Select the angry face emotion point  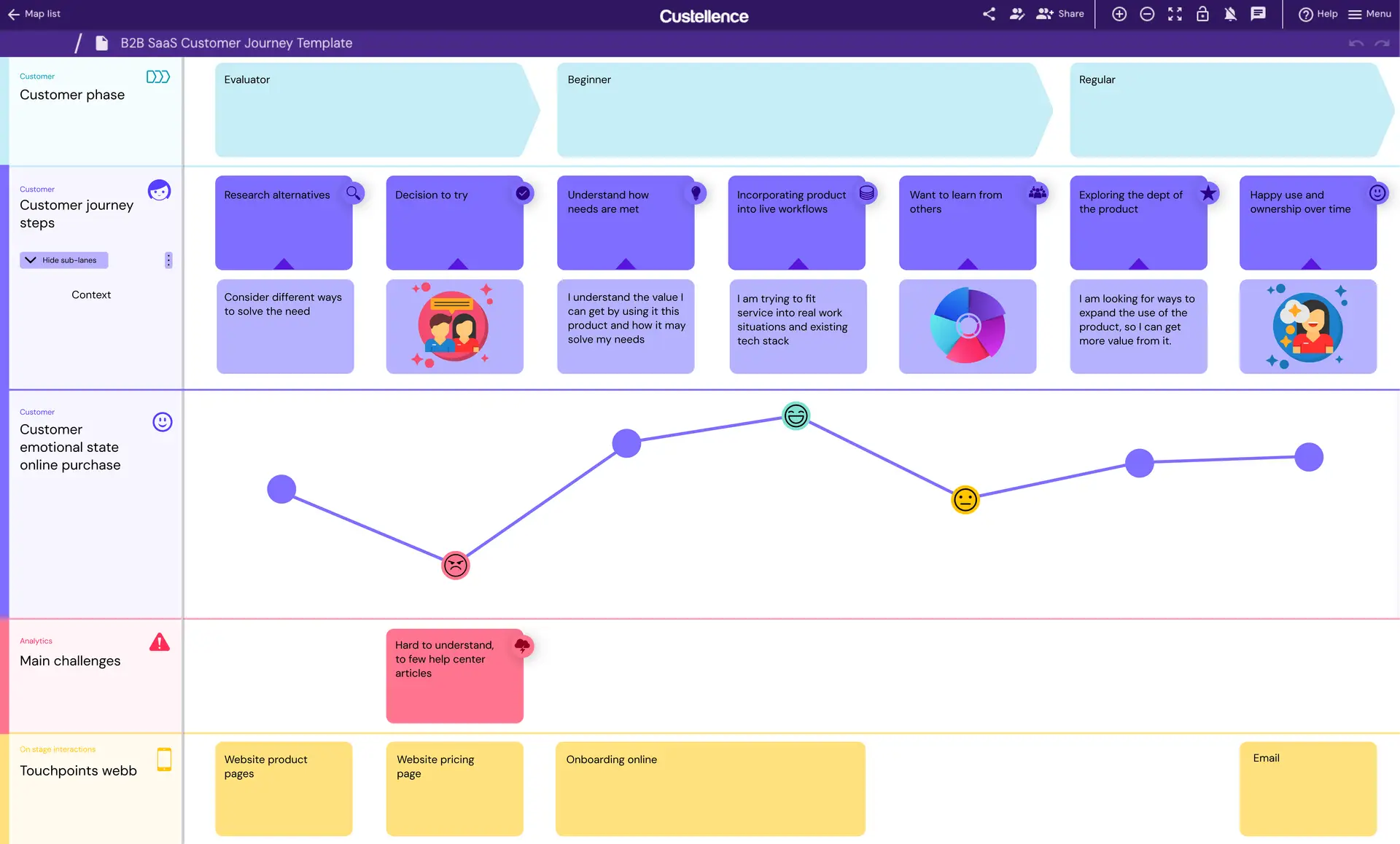[x=455, y=565]
